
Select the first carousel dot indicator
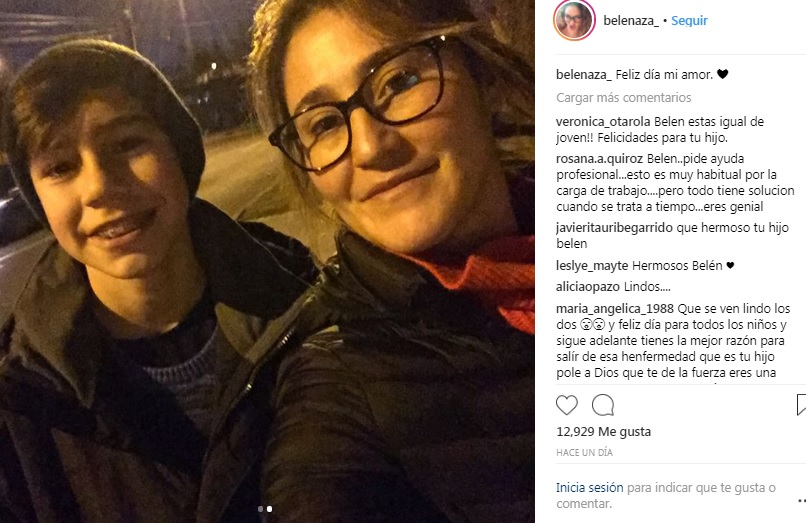coord(260,509)
